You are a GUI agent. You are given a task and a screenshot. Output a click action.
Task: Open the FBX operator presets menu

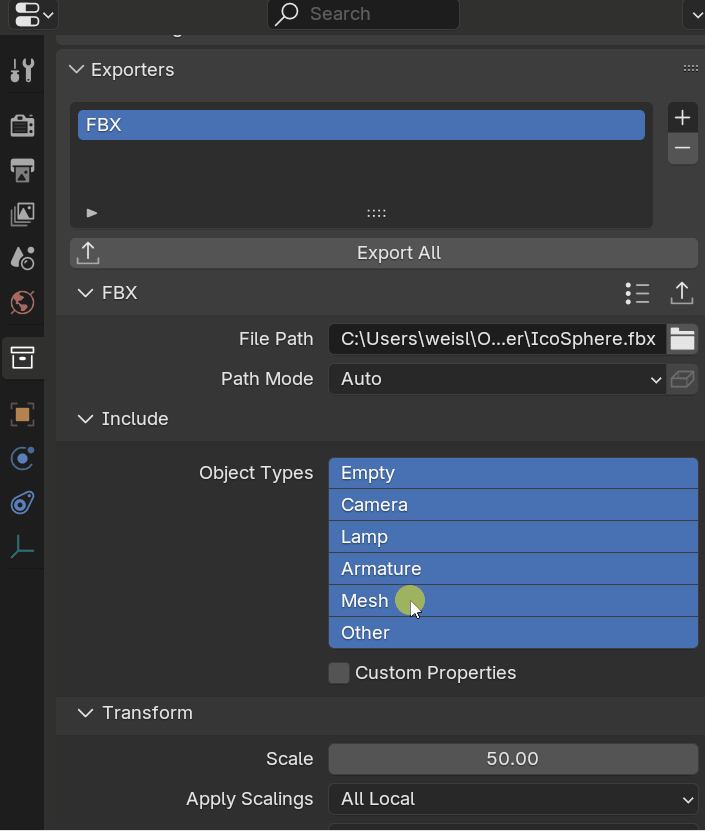click(637, 293)
